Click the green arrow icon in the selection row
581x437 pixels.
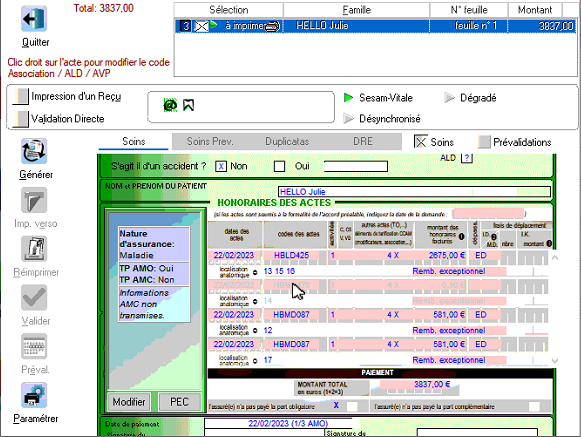(213, 25)
